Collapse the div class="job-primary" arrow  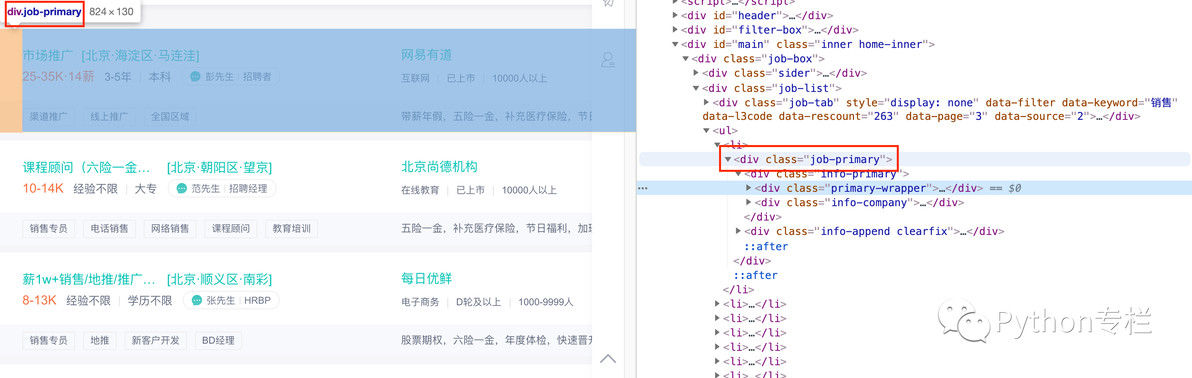coord(728,159)
